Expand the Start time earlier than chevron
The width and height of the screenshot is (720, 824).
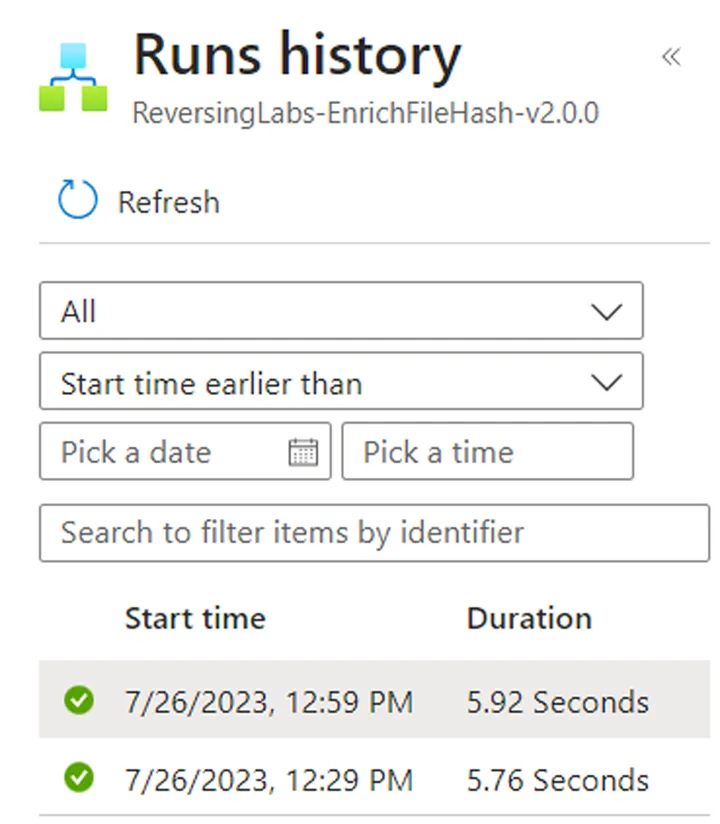606,382
